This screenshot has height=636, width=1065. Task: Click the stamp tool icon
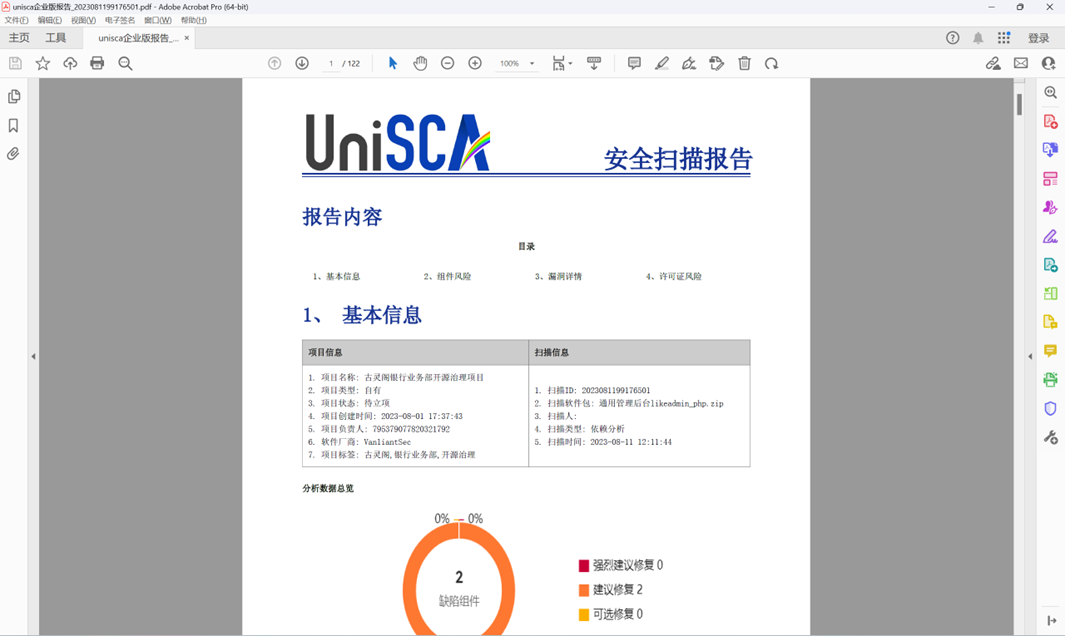tap(717, 63)
